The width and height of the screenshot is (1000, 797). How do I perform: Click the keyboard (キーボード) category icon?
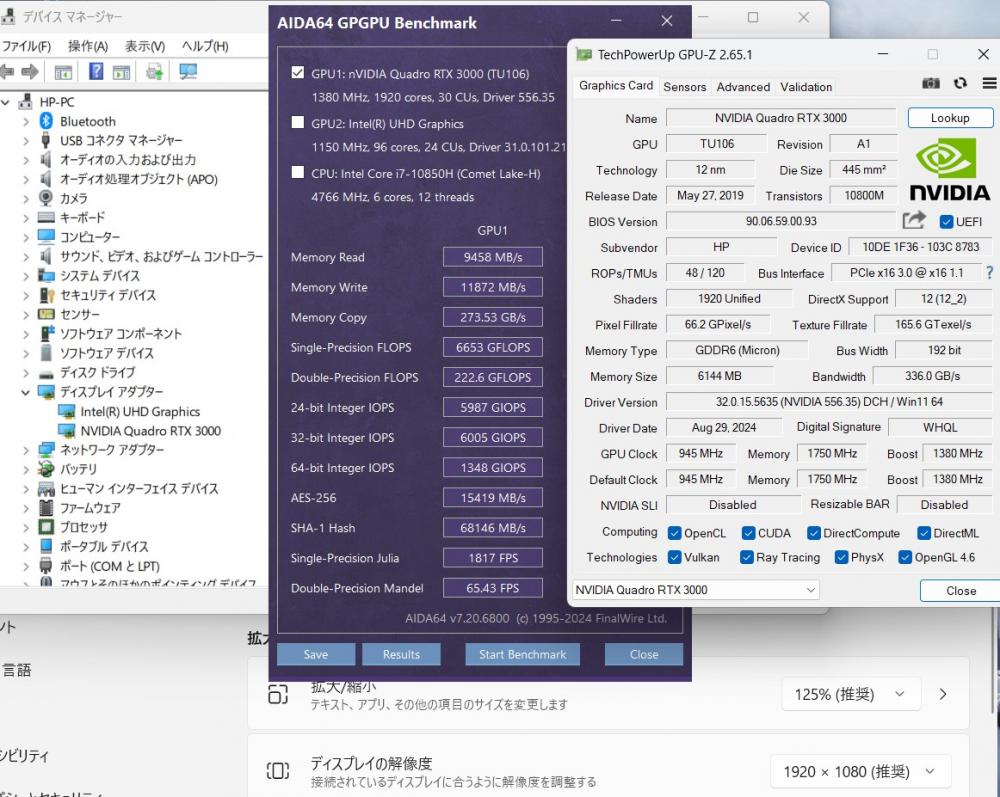coord(46,217)
